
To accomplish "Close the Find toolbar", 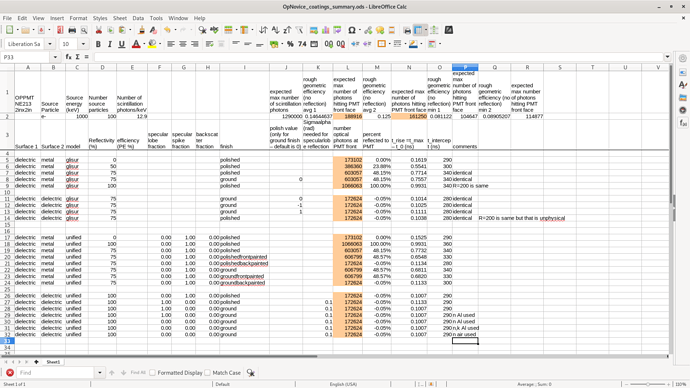I will pos(10,373).
